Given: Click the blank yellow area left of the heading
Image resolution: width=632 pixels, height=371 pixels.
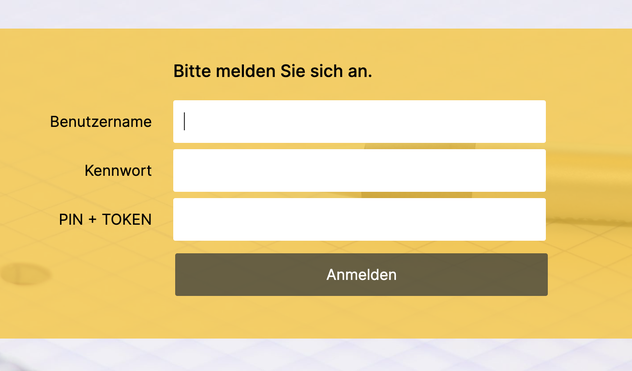Looking at the screenshot, I should click(x=85, y=71).
